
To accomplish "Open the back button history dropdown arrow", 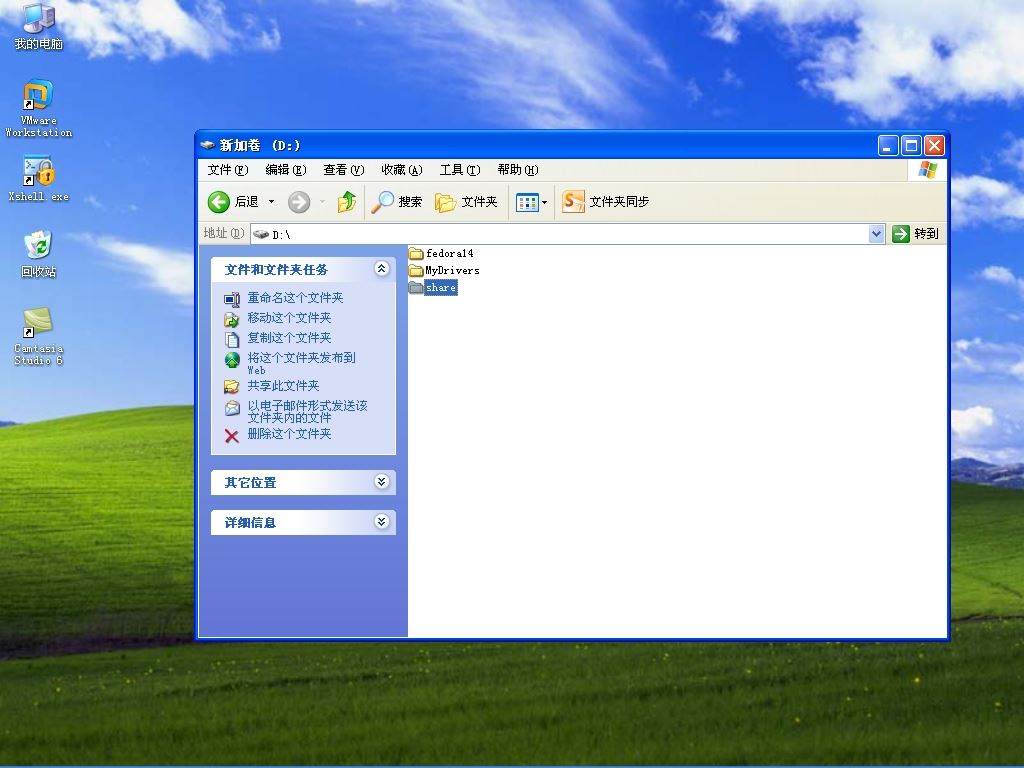I will click(271, 202).
